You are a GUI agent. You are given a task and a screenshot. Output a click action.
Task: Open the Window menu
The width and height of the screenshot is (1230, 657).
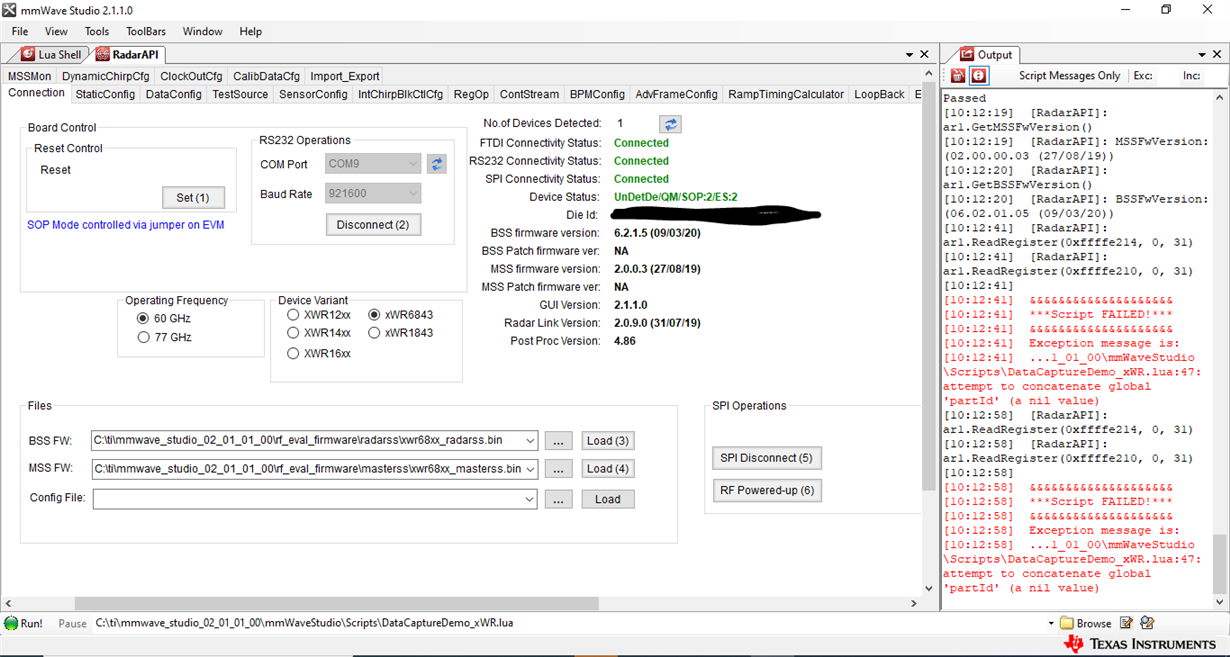pos(202,31)
